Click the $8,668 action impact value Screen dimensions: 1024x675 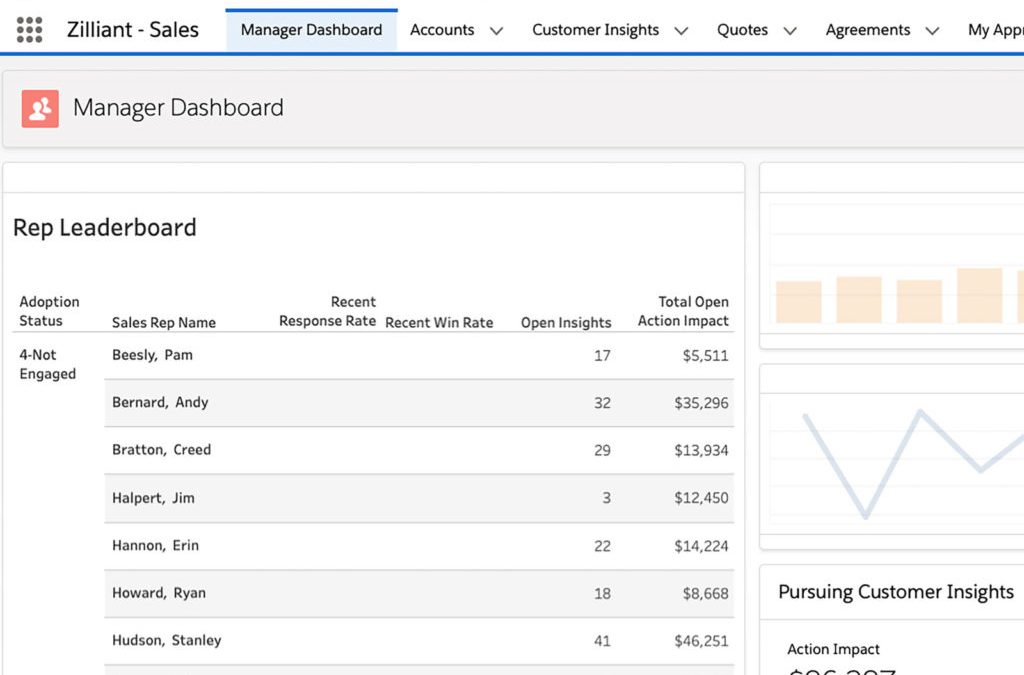[705, 593]
